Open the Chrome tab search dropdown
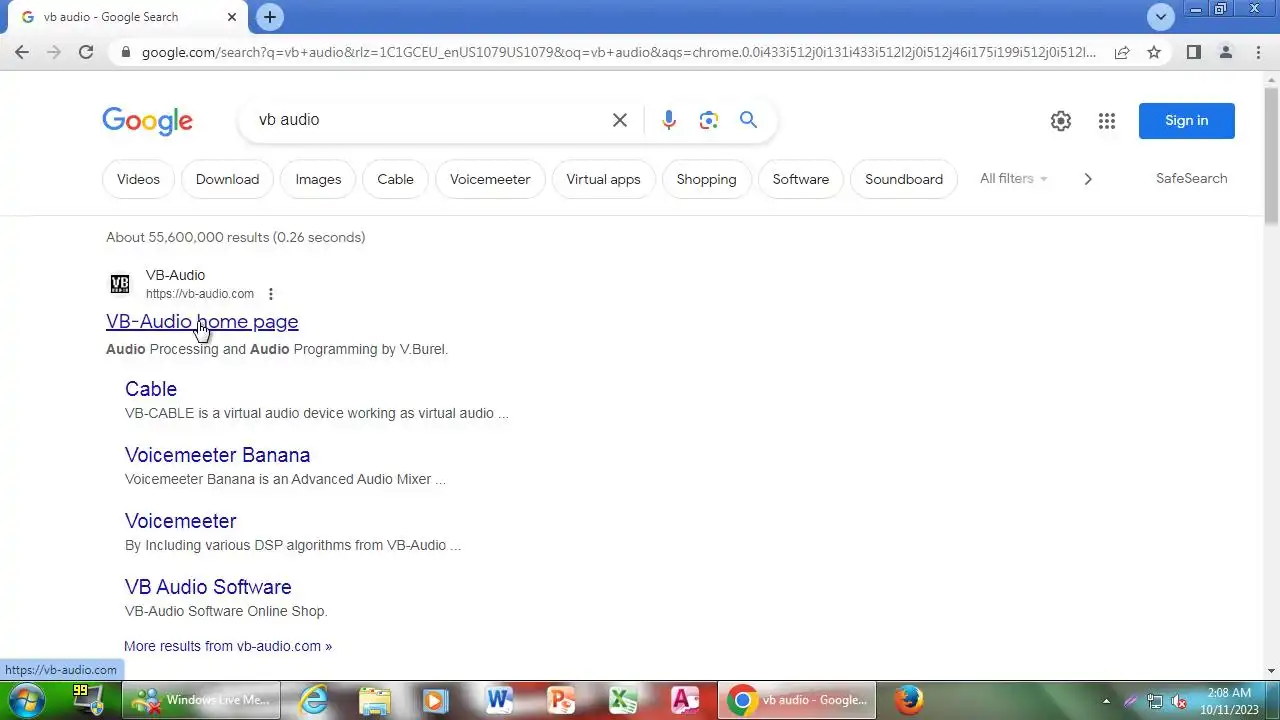 [1161, 17]
